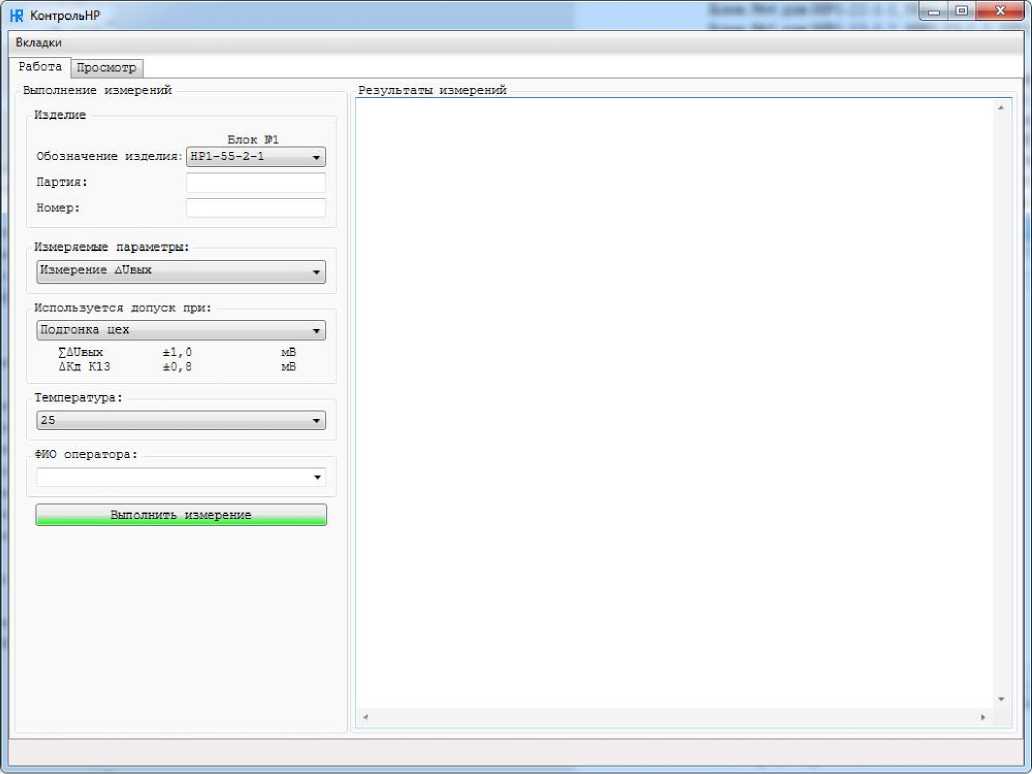
Task: Open the Обозначение изделия dropdown showing HP1-55-2-1
Action: click(256, 157)
